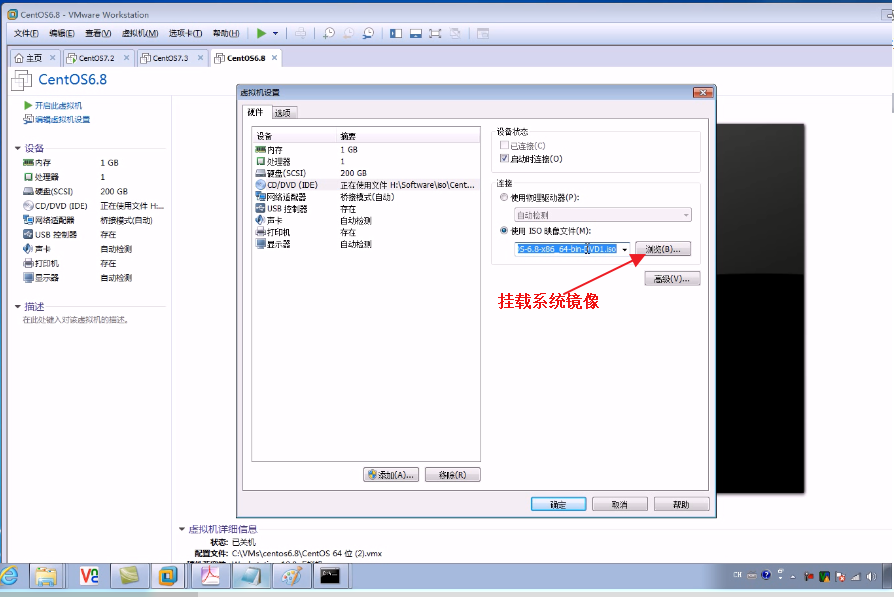Click the CD/DVD disc icon in the left device panel
The height and width of the screenshot is (597, 894).
28,205
